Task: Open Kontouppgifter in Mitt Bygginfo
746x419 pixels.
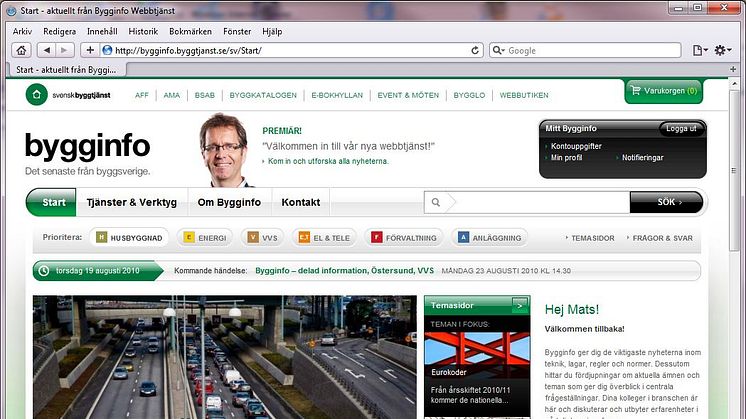Action: [x=576, y=146]
